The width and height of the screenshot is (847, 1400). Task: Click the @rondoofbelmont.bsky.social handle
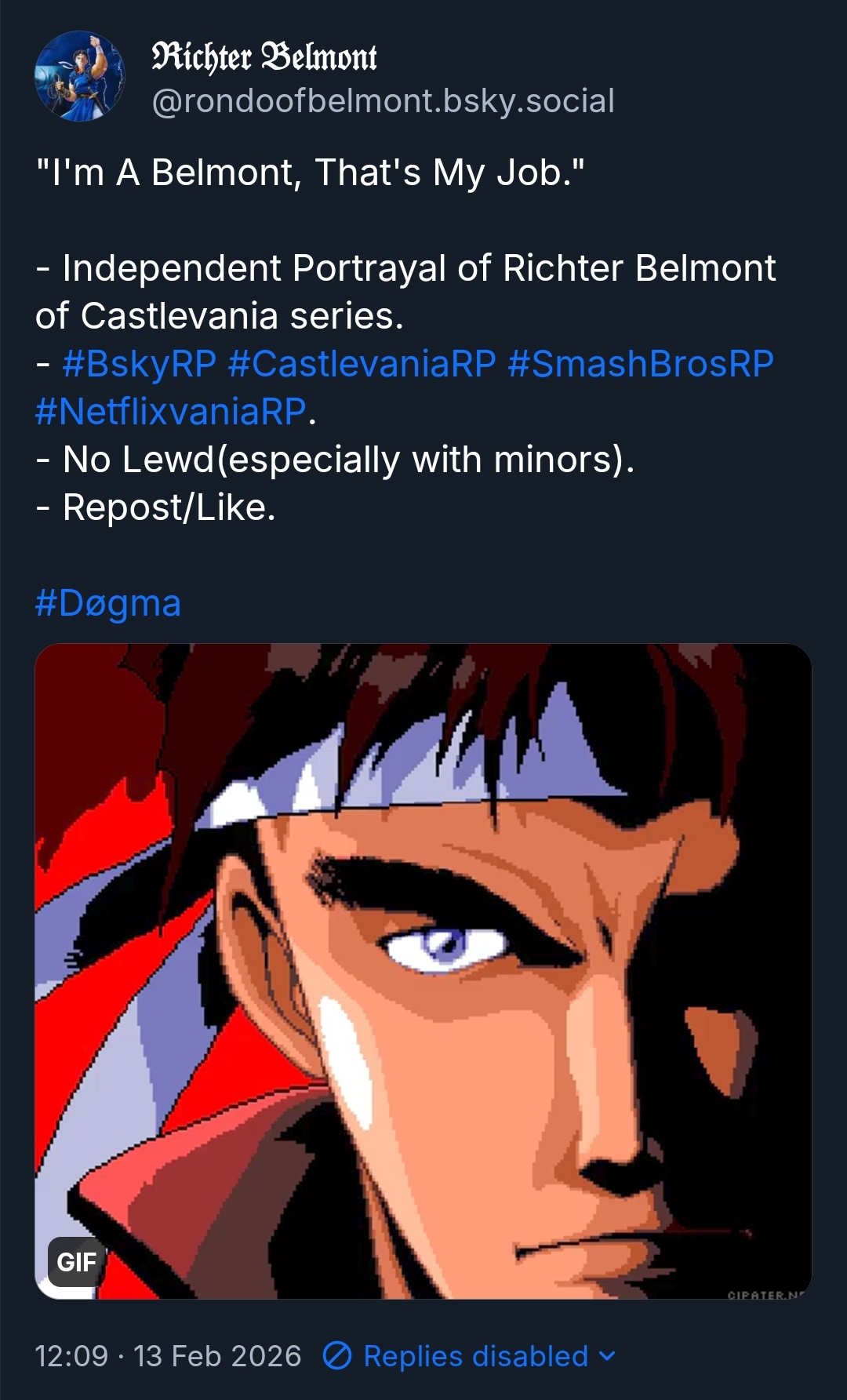pyautogui.click(x=383, y=101)
